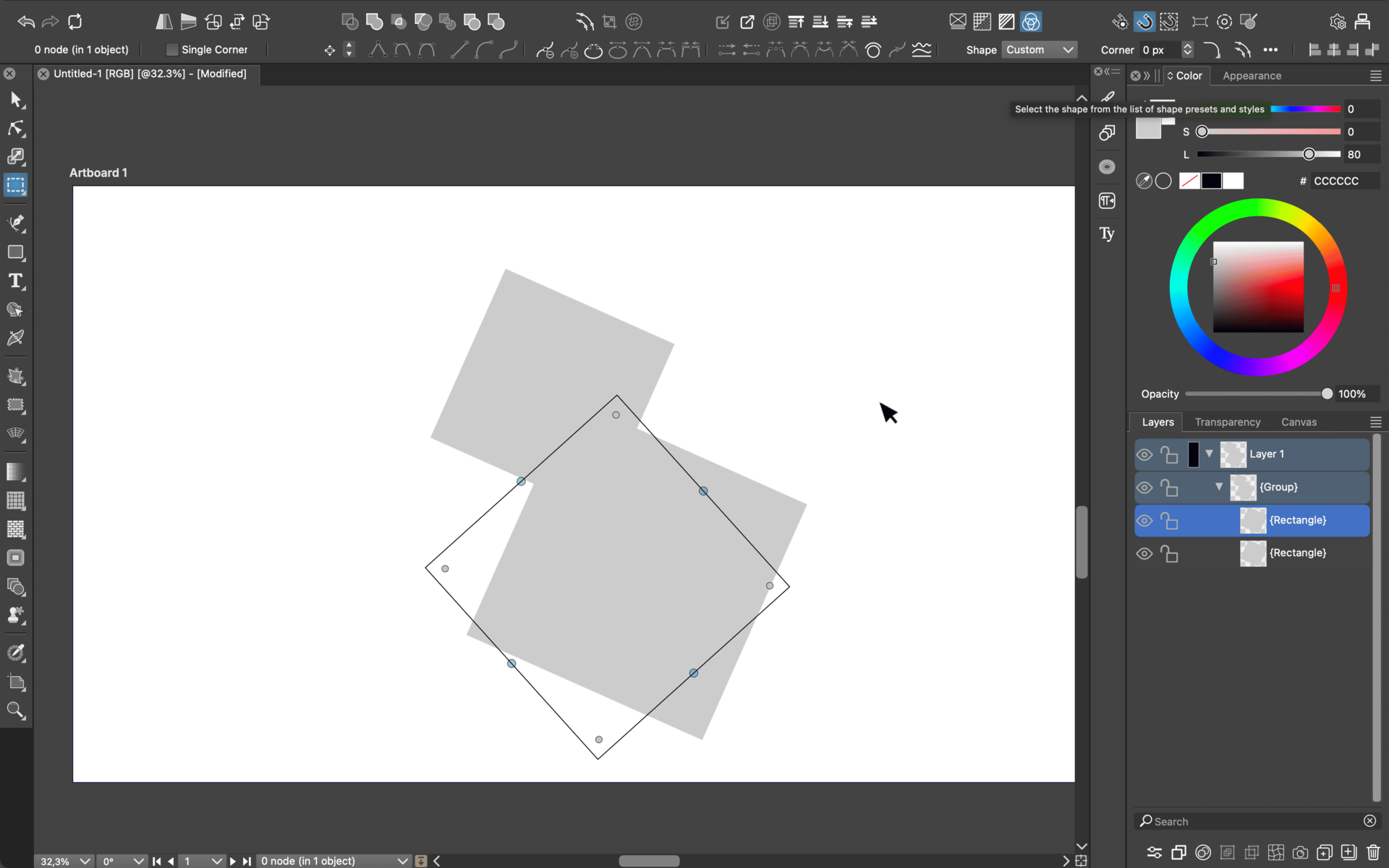Select the Gradient tool
1389x868 pixels.
[15, 472]
